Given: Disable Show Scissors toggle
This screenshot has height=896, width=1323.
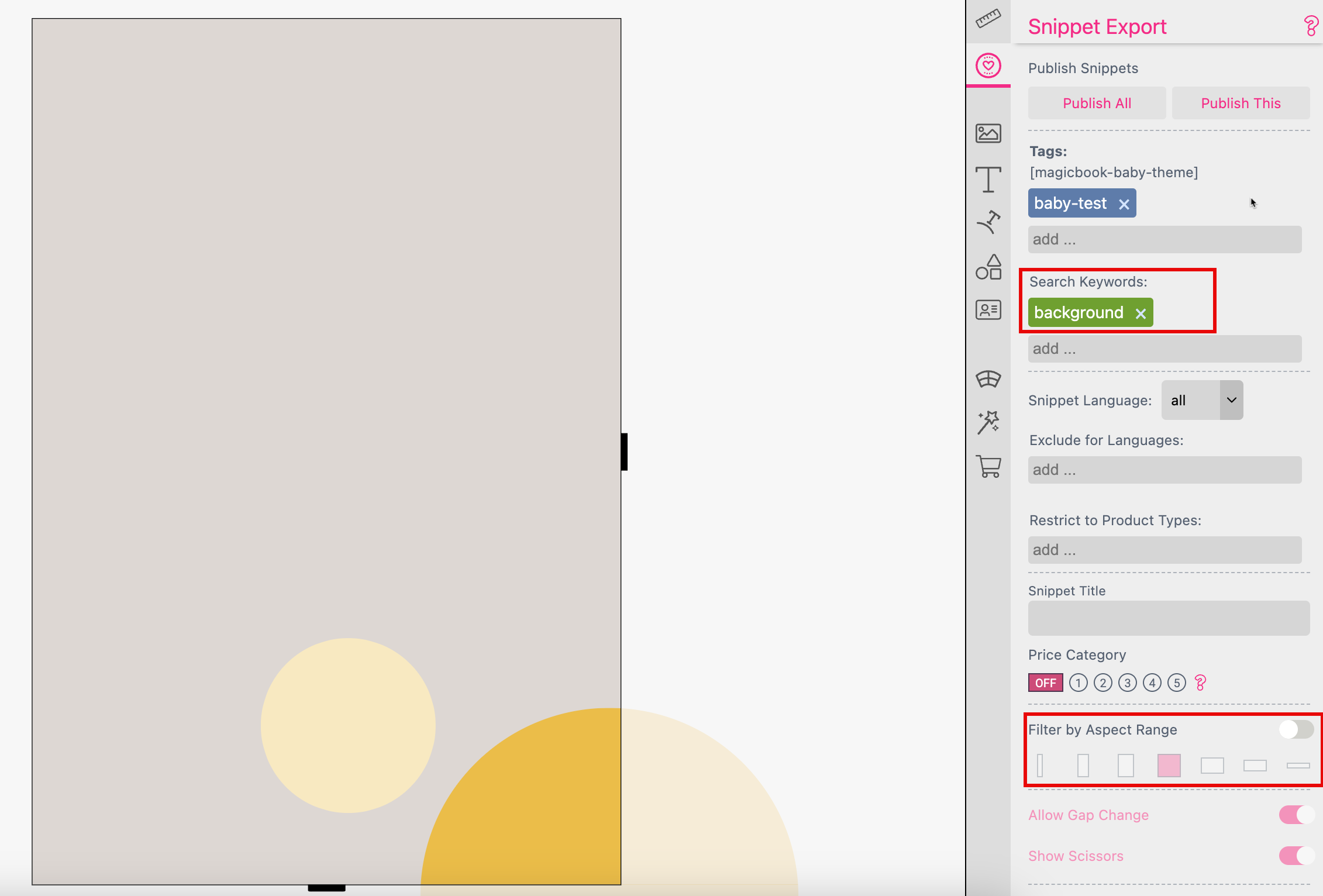Looking at the screenshot, I should (x=1296, y=856).
